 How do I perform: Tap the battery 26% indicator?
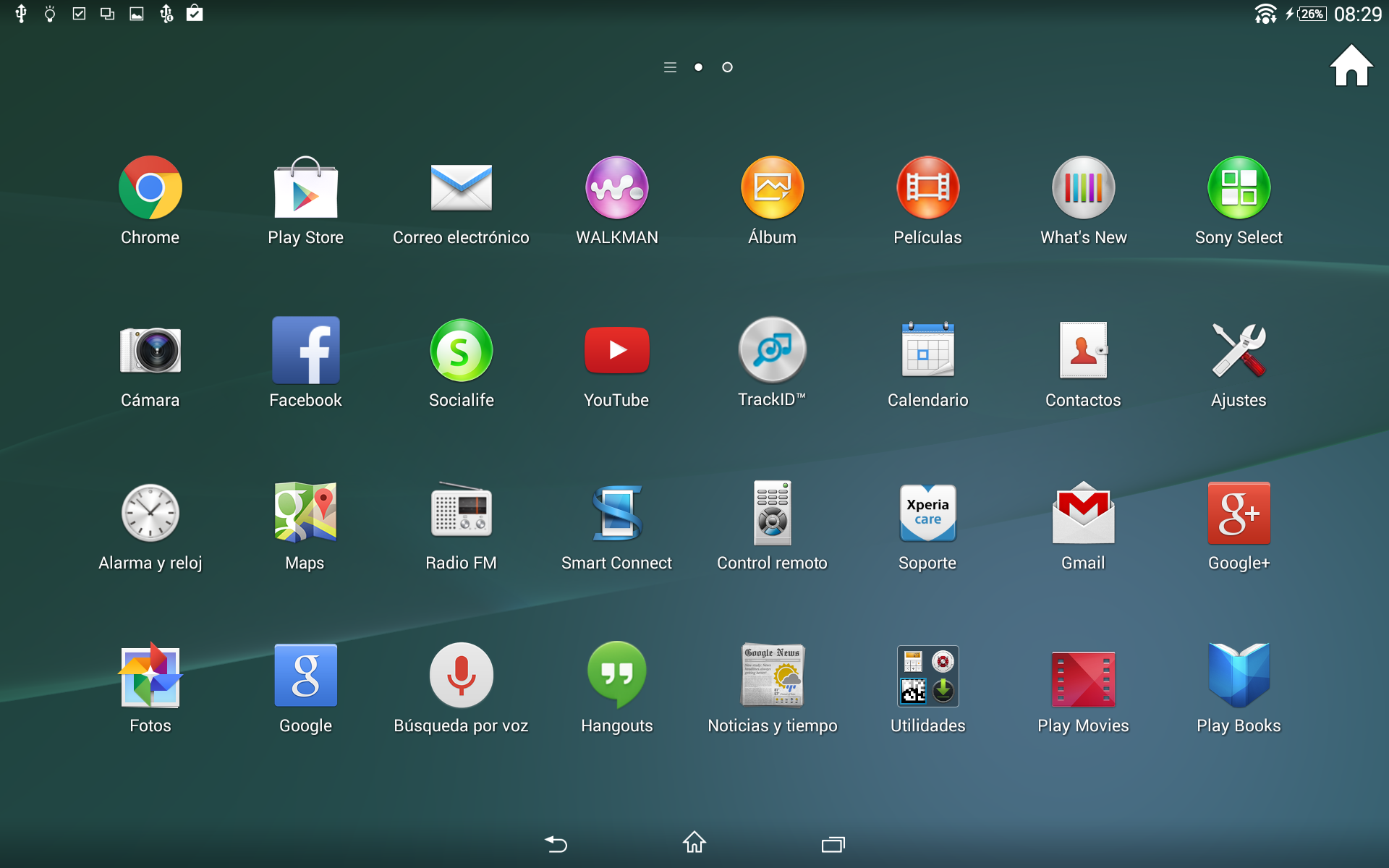coord(1312,14)
